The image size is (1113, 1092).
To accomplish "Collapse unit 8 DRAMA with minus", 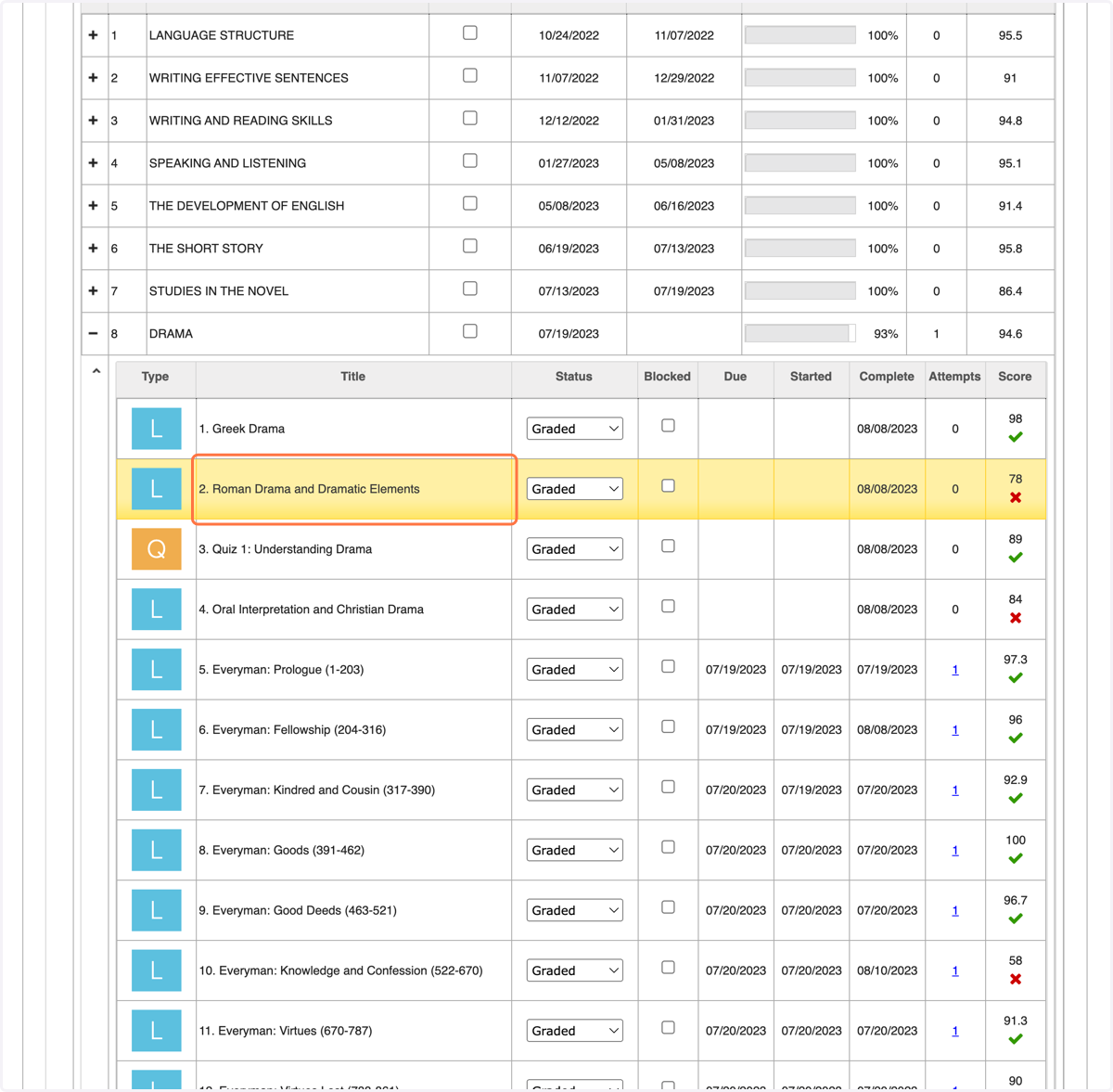I will (x=93, y=334).
